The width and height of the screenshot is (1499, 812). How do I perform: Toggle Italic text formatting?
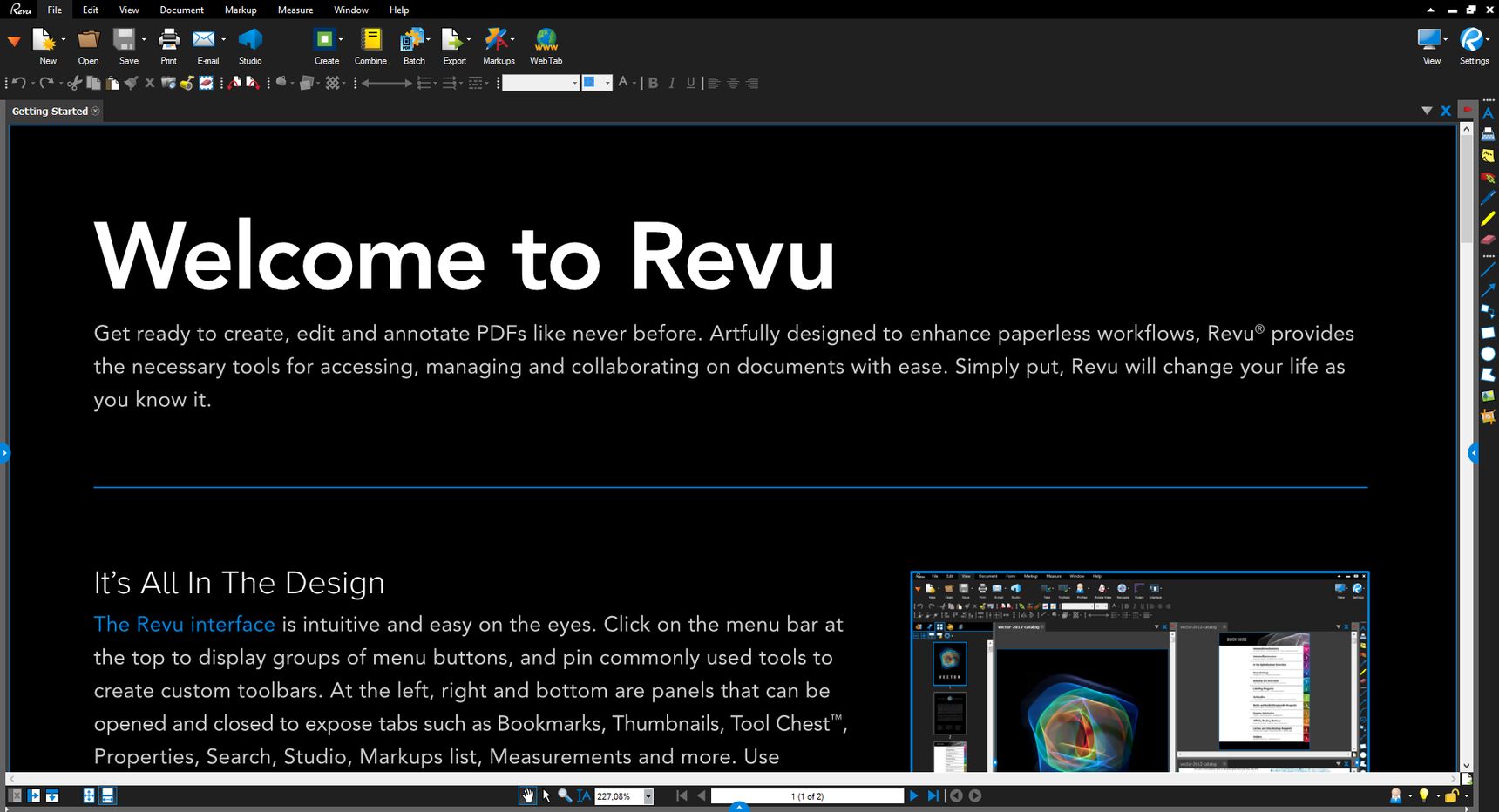pyautogui.click(x=672, y=83)
